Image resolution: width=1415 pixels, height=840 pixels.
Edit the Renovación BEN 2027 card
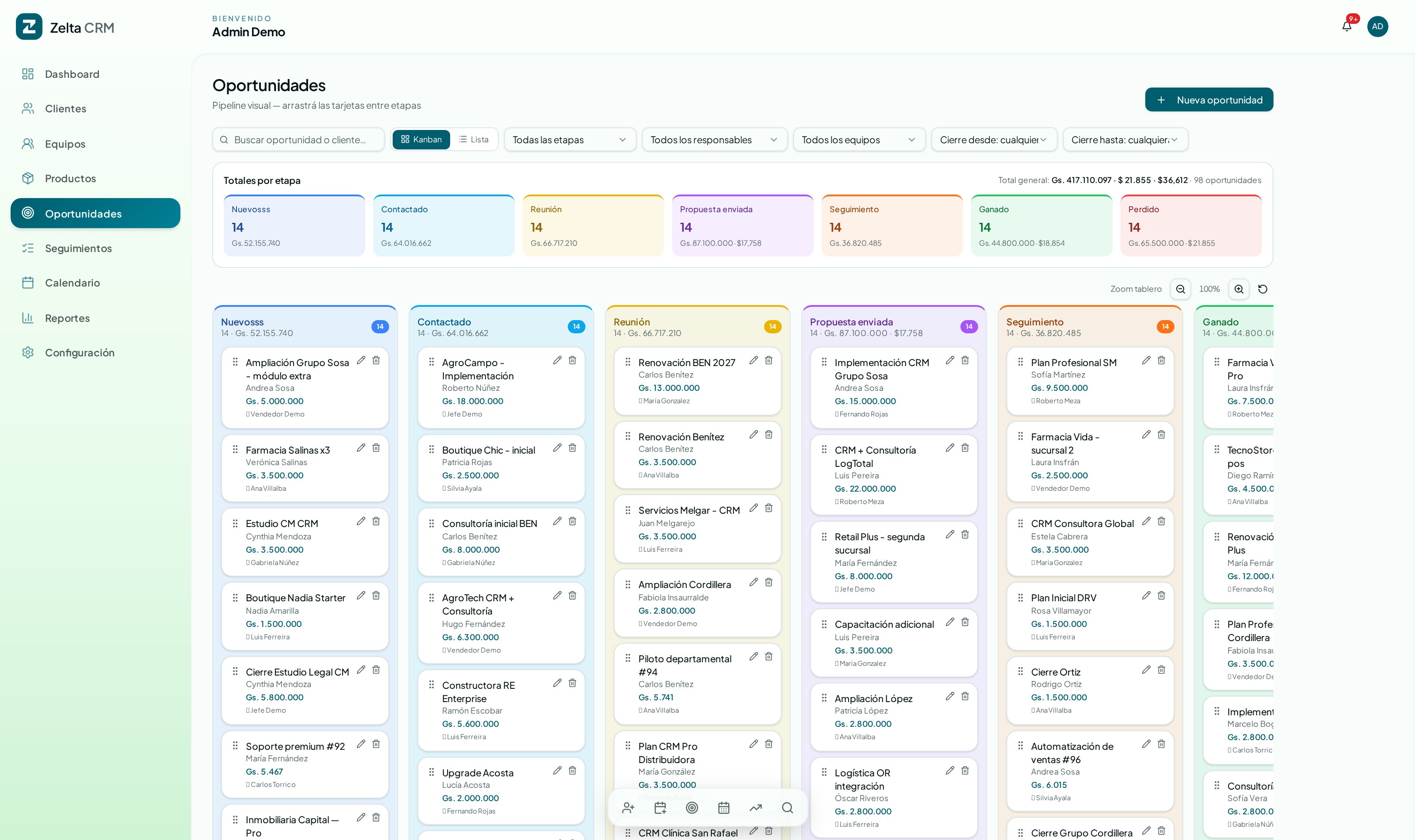(x=753, y=361)
